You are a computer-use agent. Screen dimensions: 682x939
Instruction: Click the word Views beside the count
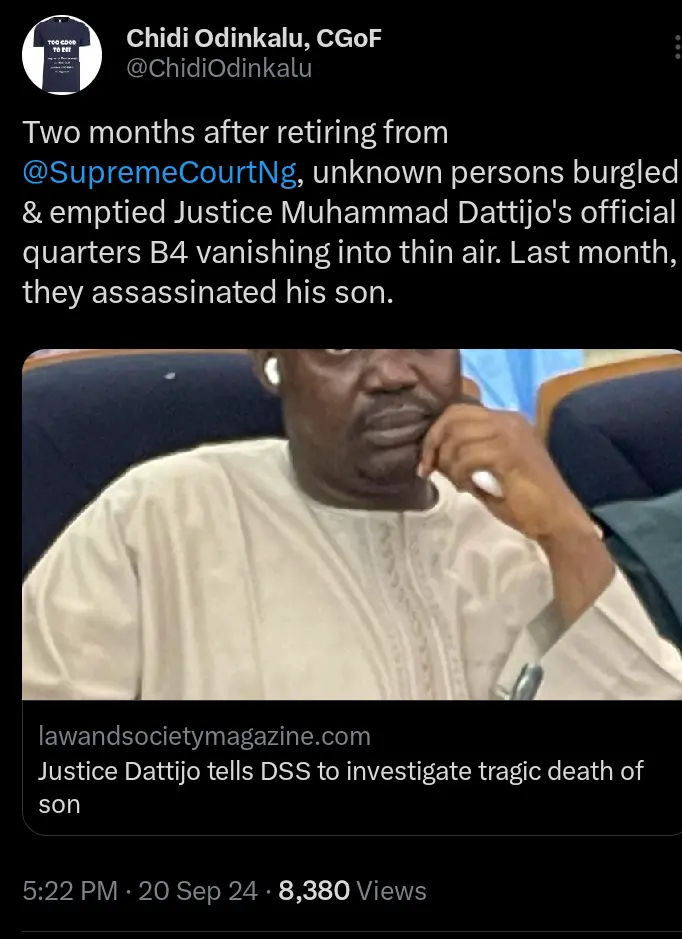point(392,891)
